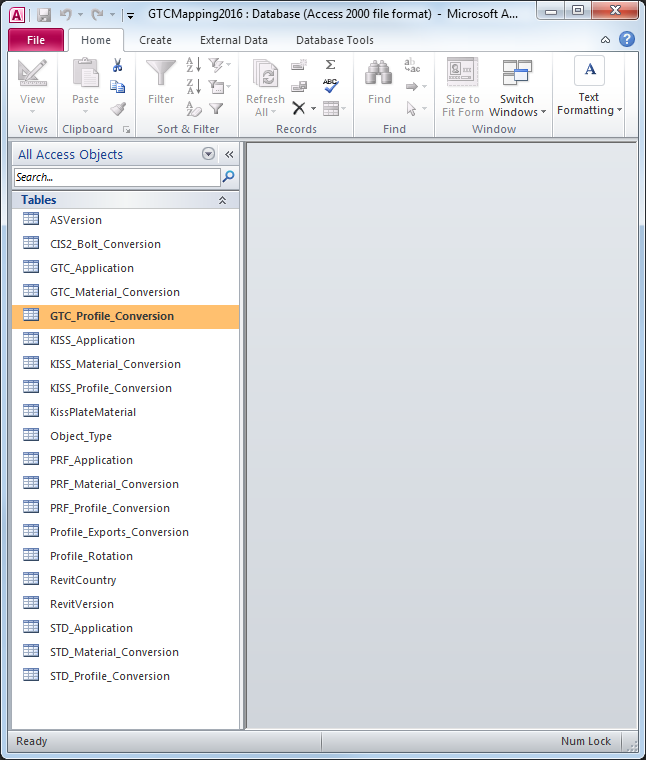Open the Selection filter dropdown

pyautogui.click(x=220, y=65)
